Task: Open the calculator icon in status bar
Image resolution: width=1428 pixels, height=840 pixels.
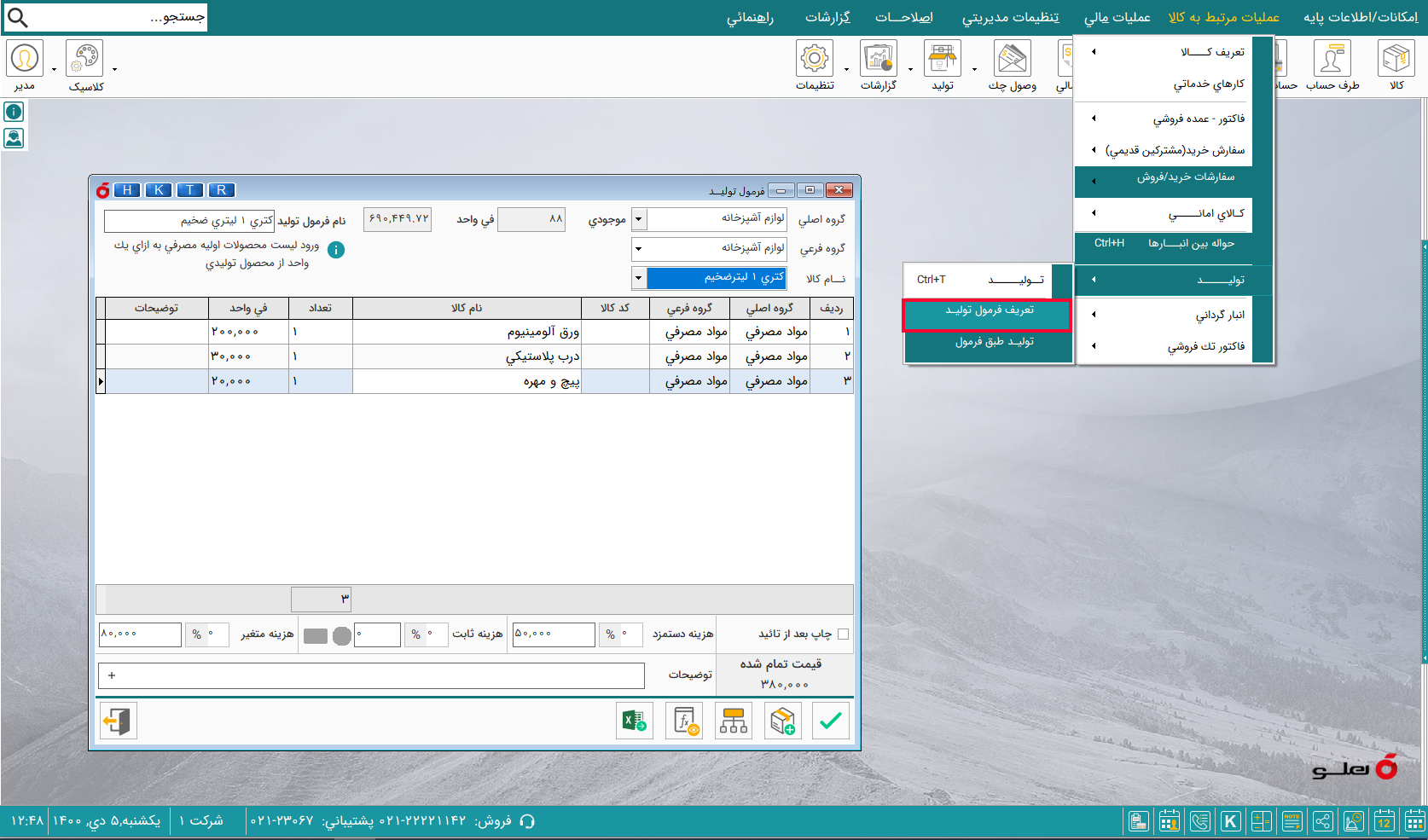Action: (x=1261, y=821)
